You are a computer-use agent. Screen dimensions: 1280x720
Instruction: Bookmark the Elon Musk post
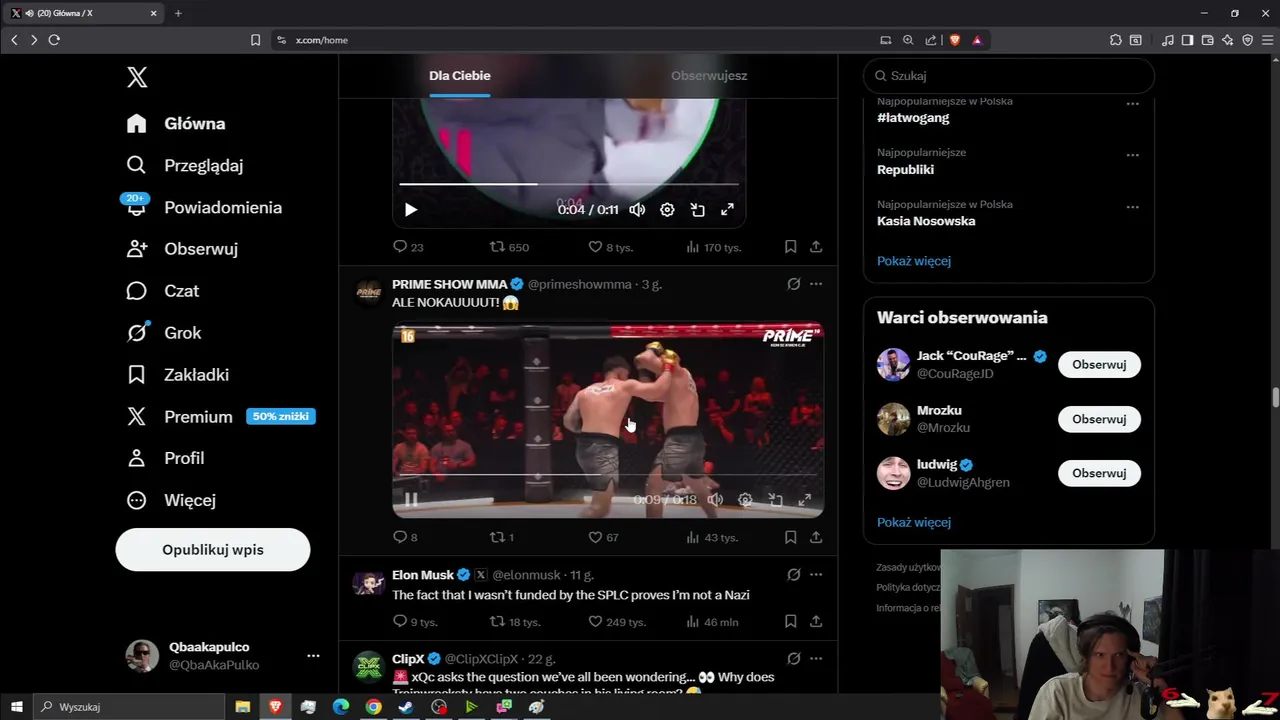click(790, 622)
